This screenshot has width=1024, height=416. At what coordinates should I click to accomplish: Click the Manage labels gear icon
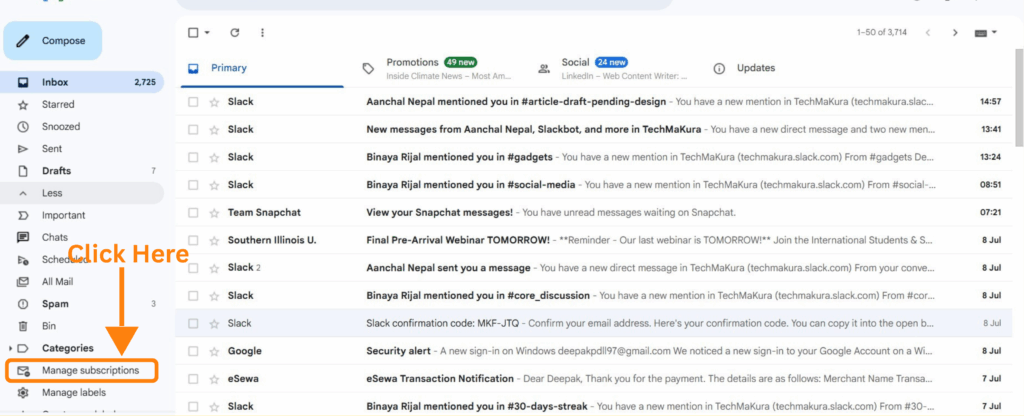click(x=23, y=392)
